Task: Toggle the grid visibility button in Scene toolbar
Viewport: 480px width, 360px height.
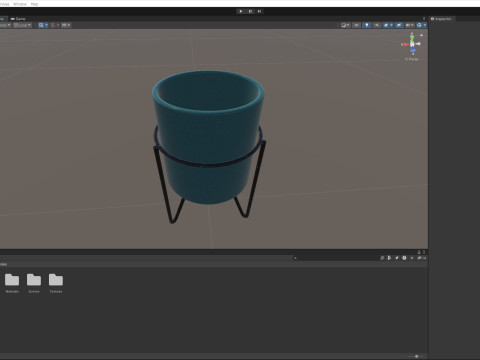Action: (41, 25)
